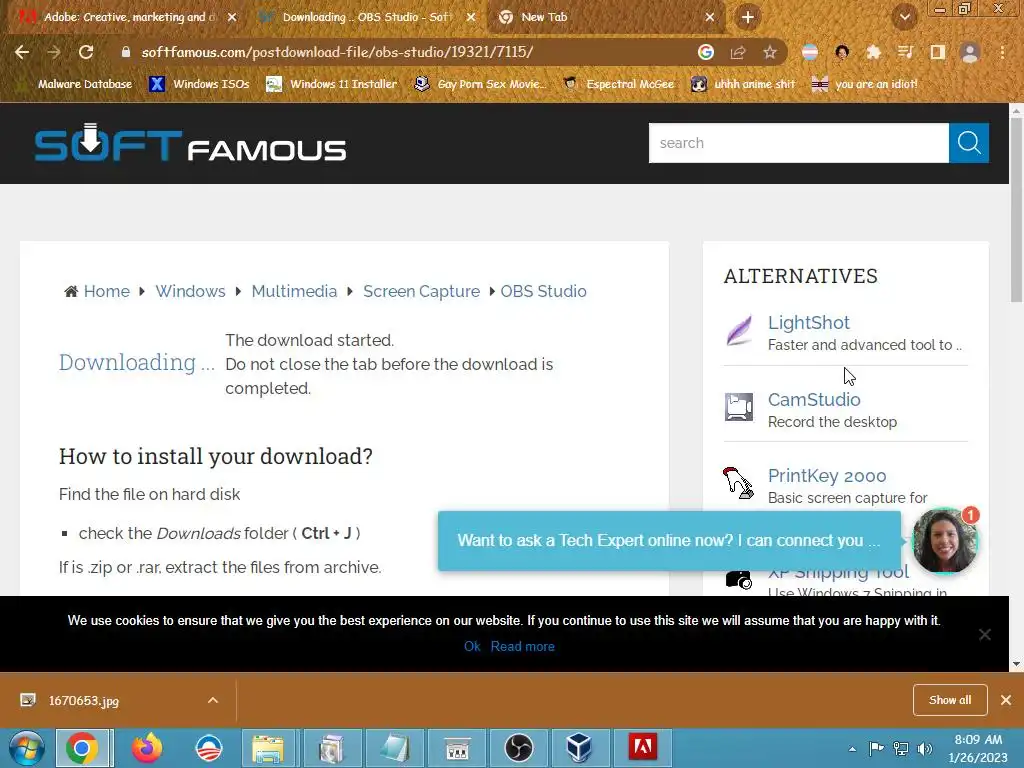This screenshot has height=768, width=1024.
Task: Open the Tech Expert chat avatar
Action: click(944, 541)
